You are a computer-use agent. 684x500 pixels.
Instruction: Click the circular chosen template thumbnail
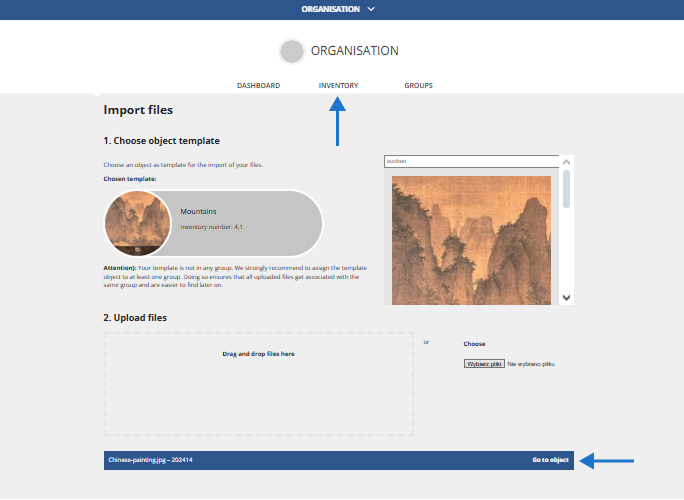138,223
